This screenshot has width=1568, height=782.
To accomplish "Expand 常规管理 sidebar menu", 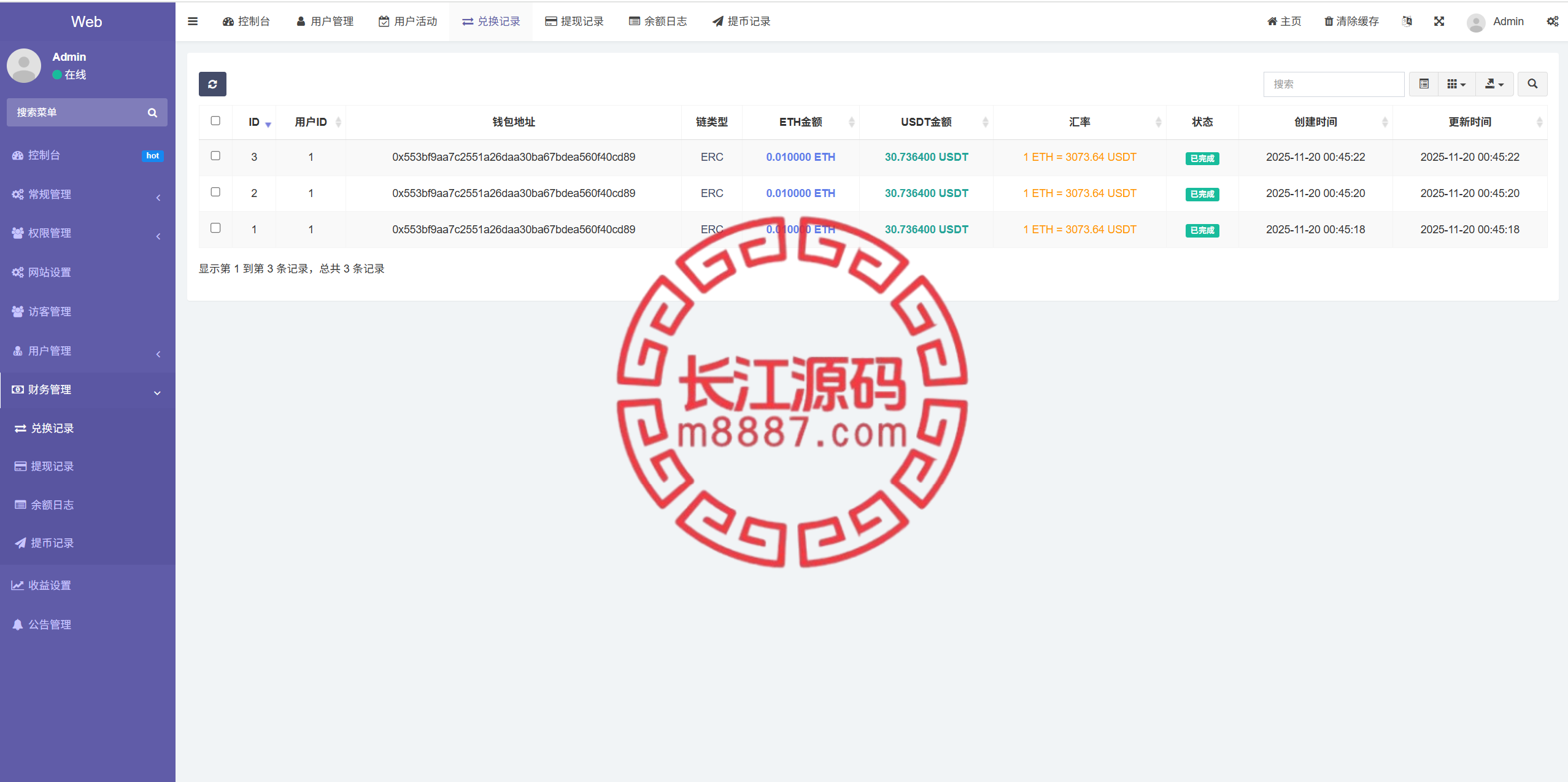I will [88, 195].
